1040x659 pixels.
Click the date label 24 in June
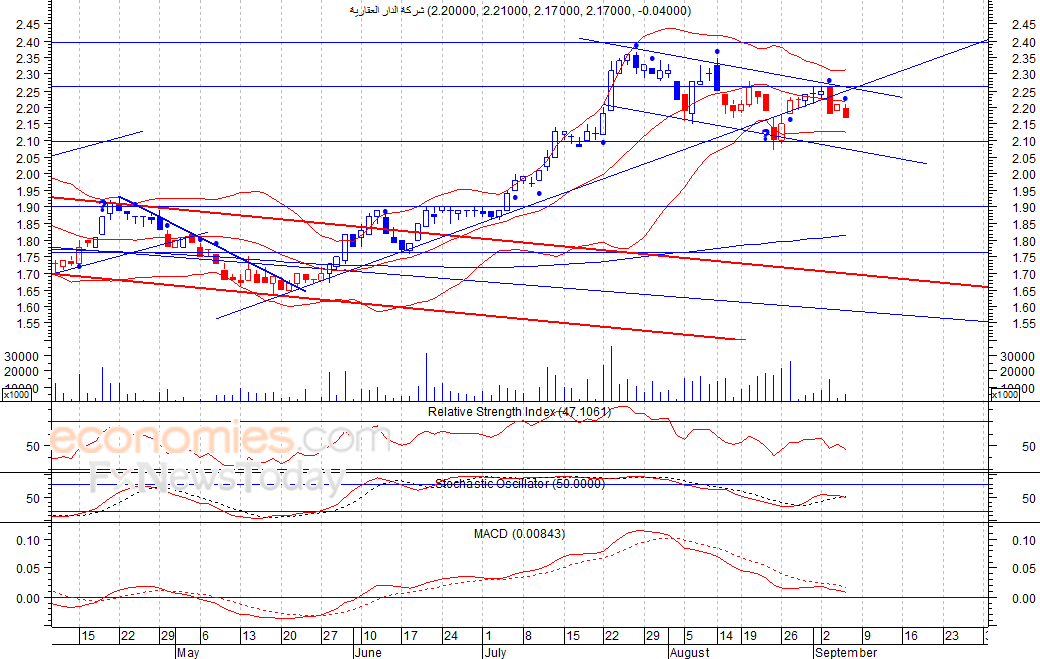click(x=451, y=636)
